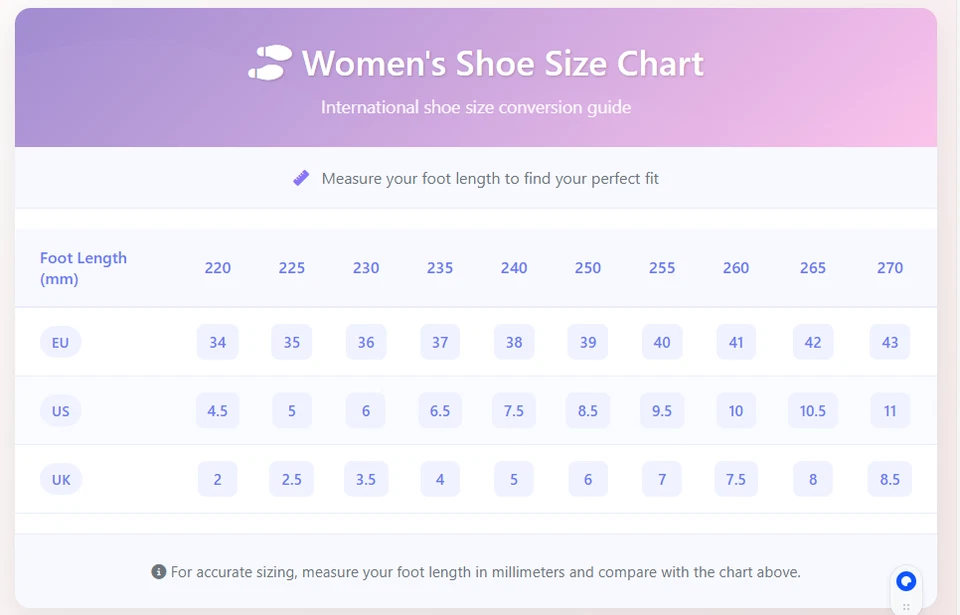The width and height of the screenshot is (960, 615).
Task: Click US size 8.5 badge
Action: coord(588,411)
